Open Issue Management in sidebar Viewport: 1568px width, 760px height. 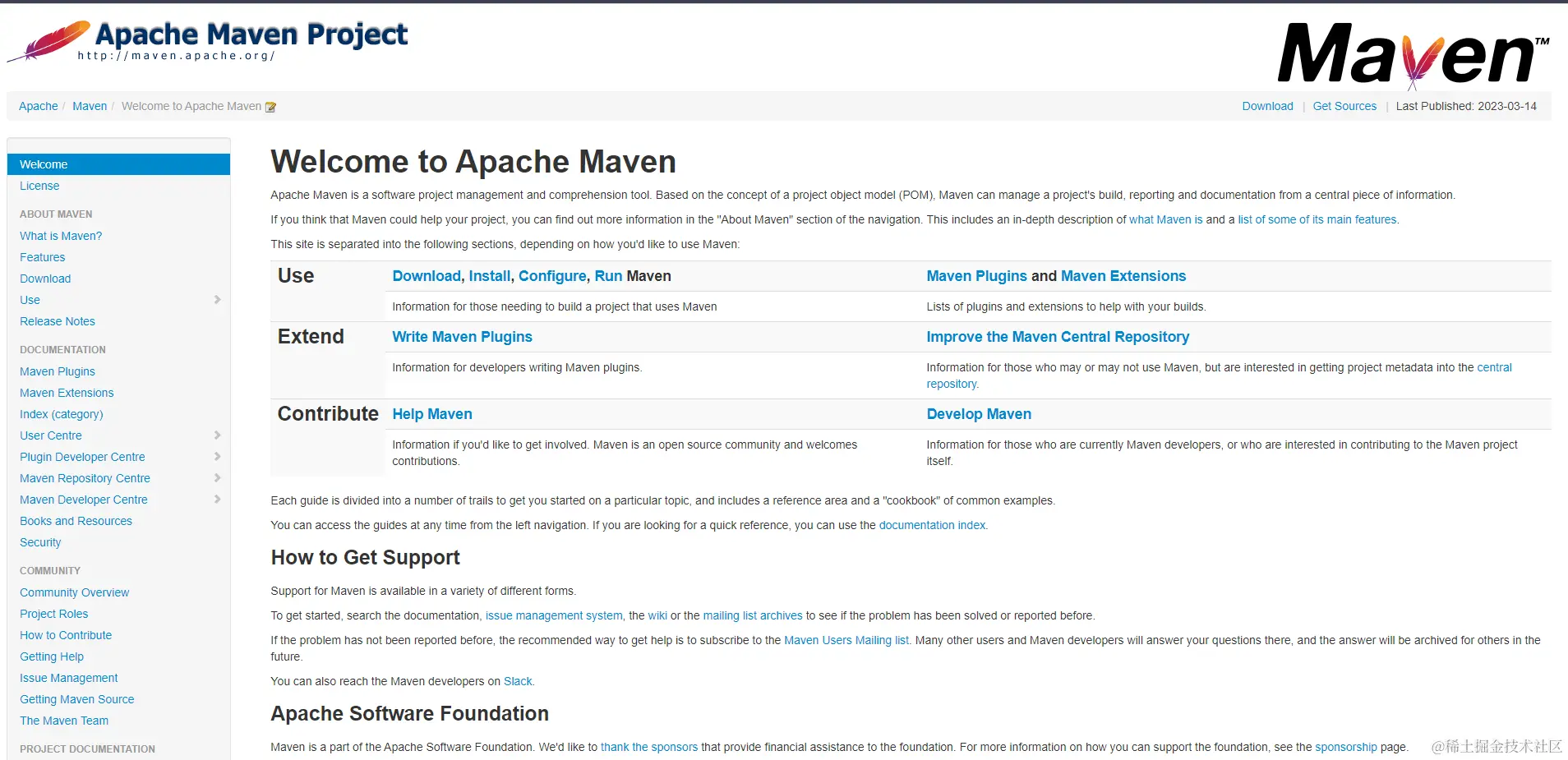tap(69, 678)
